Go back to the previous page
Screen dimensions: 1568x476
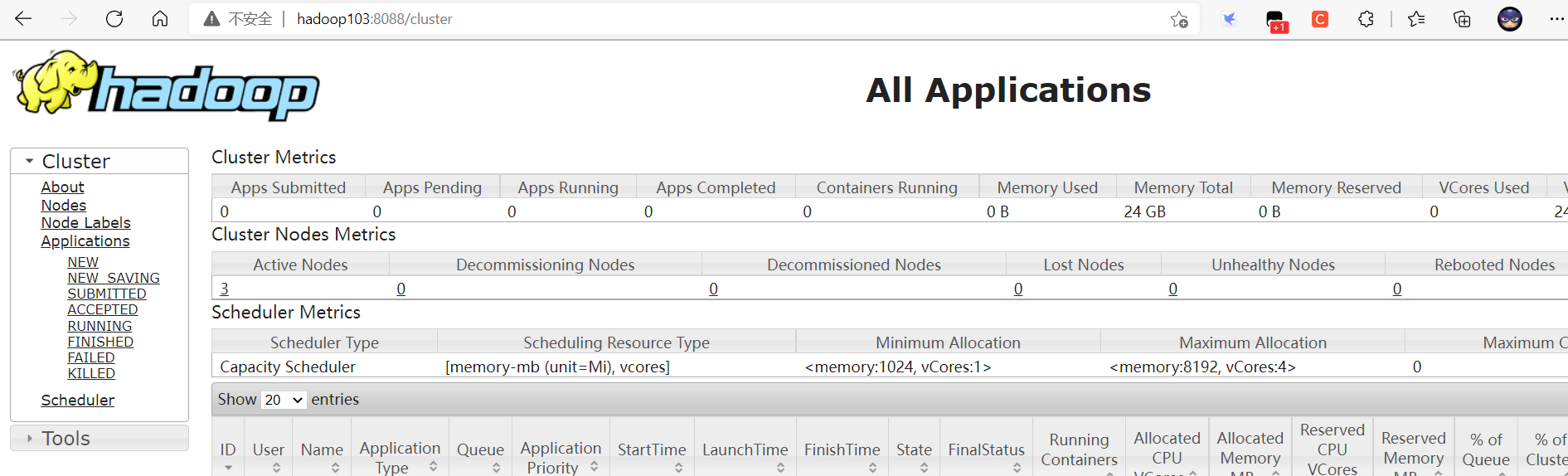23,18
